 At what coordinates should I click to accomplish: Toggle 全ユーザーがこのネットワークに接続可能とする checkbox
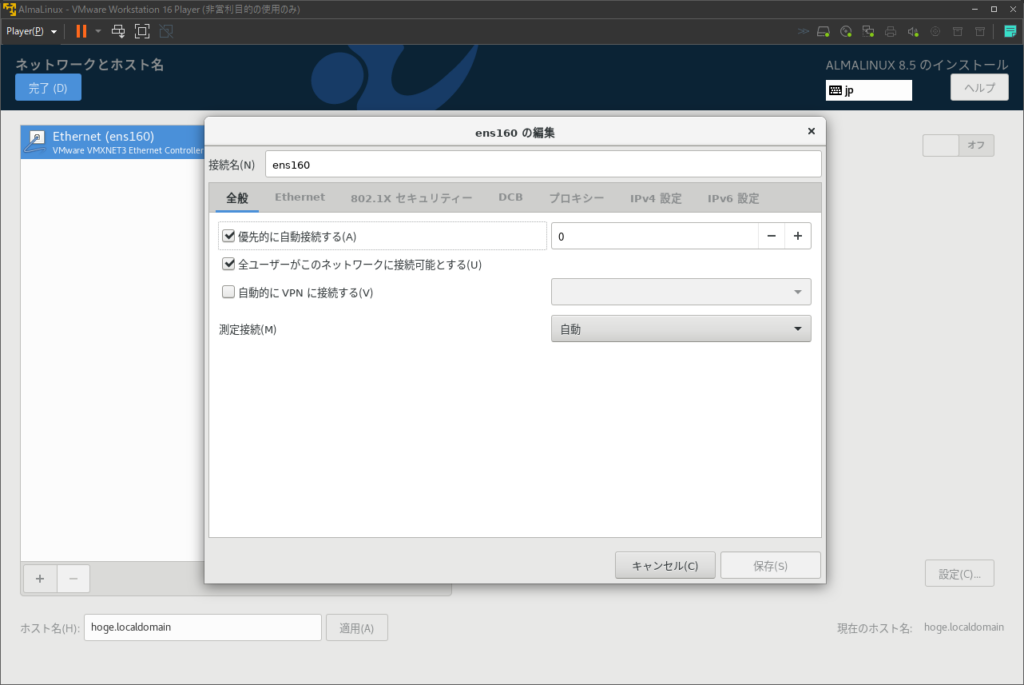[229, 264]
